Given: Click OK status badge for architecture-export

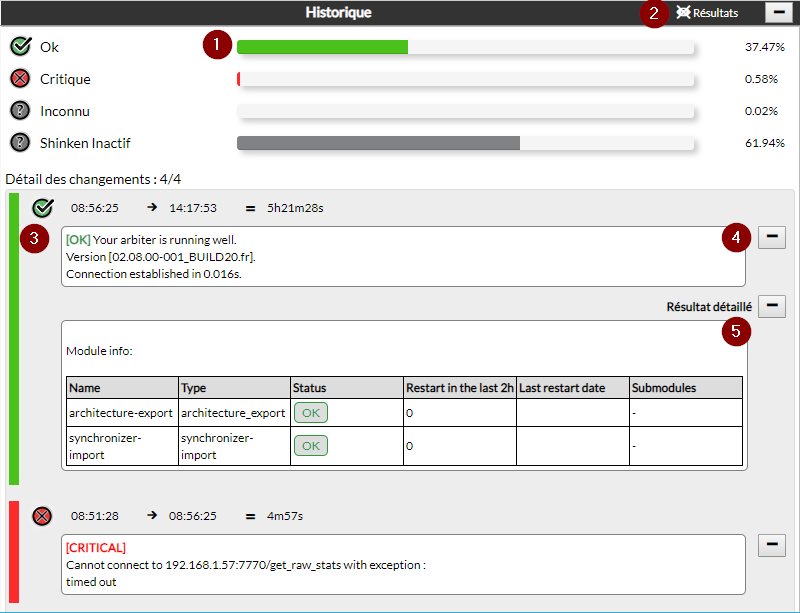Looking at the screenshot, I should (310, 412).
